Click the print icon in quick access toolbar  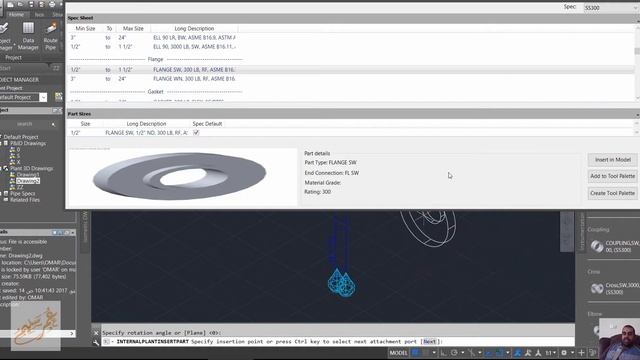tap(52, 4)
